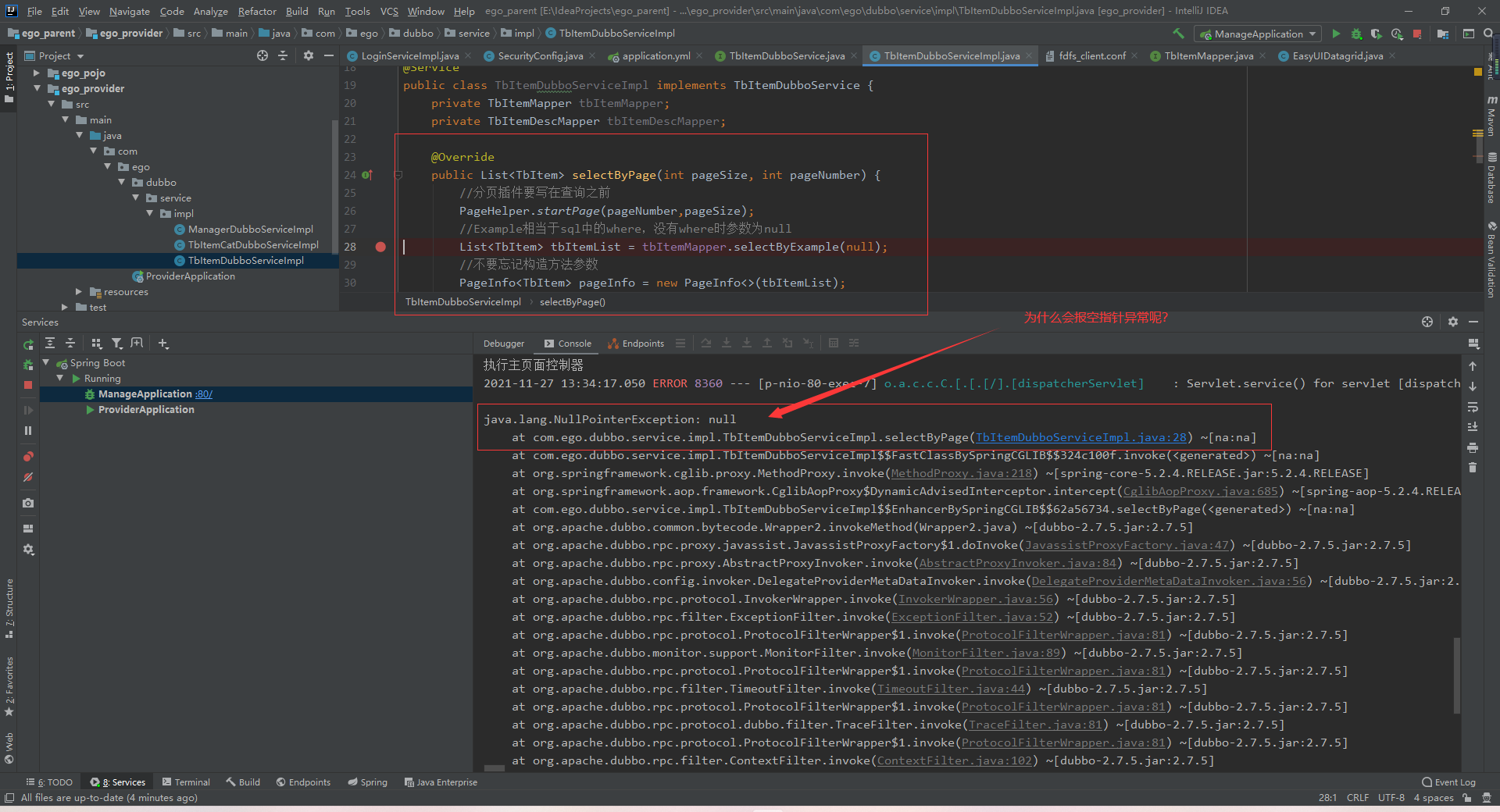Expand the resources folder
Screen dimensions: 1500x812
pos(79,291)
